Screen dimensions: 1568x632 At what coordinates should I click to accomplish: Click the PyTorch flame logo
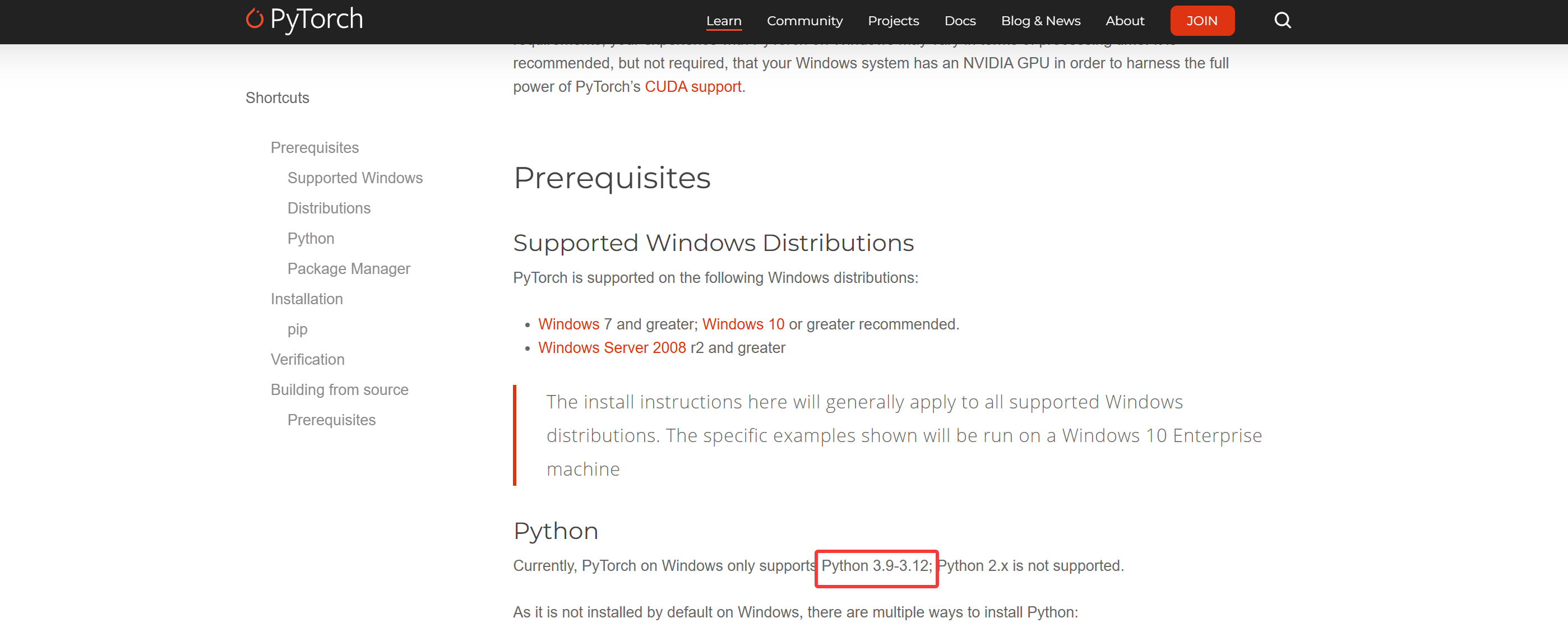point(255,20)
